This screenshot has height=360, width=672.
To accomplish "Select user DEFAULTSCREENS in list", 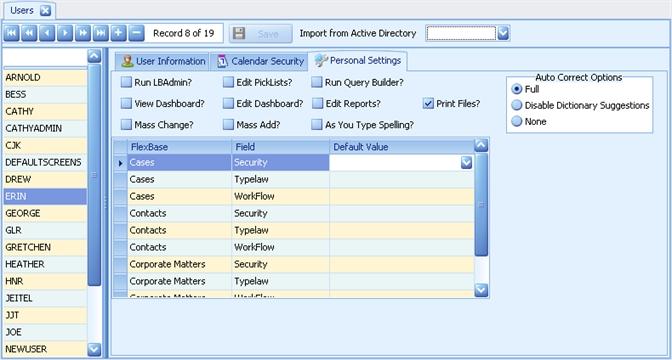I will (45, 162).
